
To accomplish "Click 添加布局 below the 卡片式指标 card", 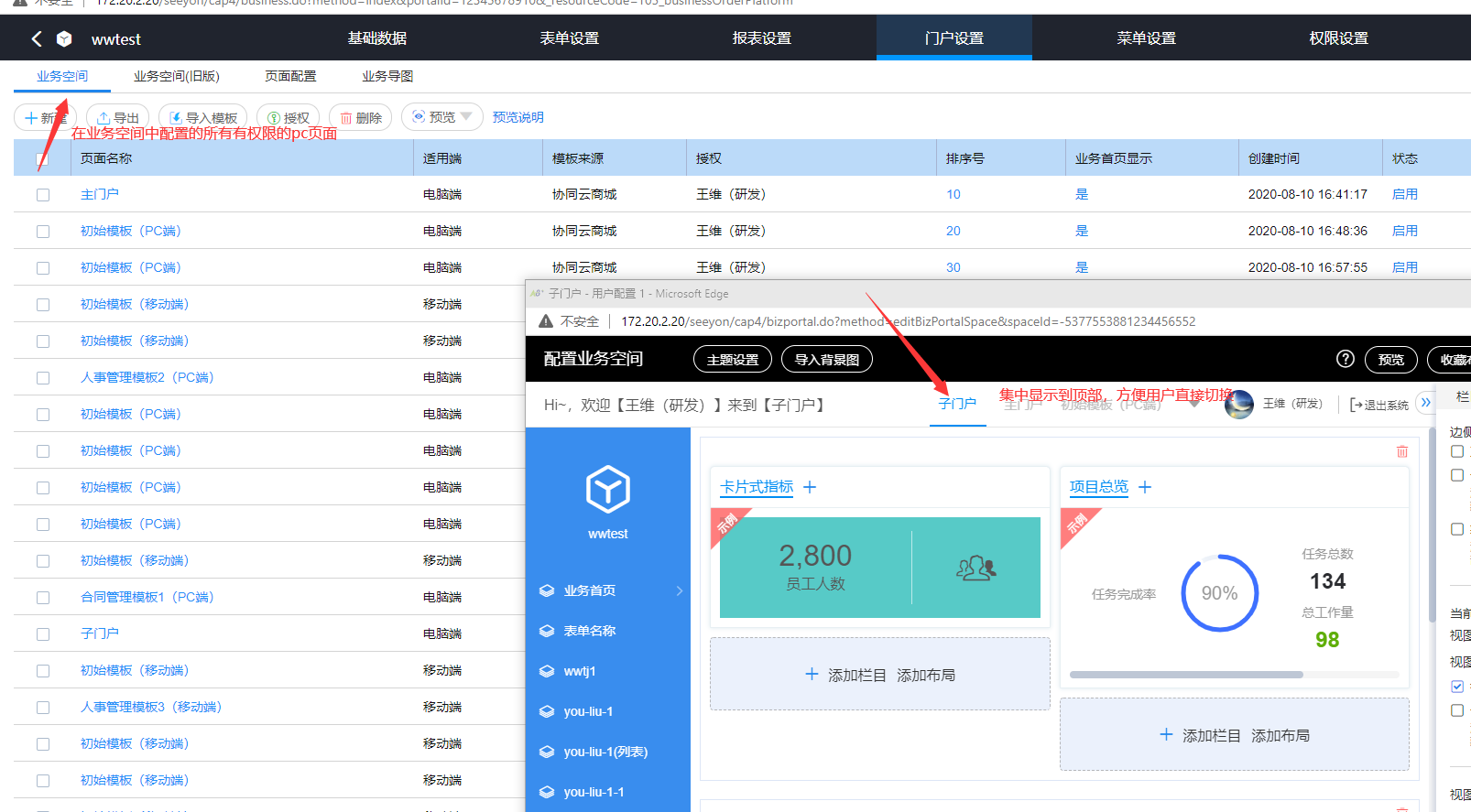I will pyautogui.click(x=926, y=675).
